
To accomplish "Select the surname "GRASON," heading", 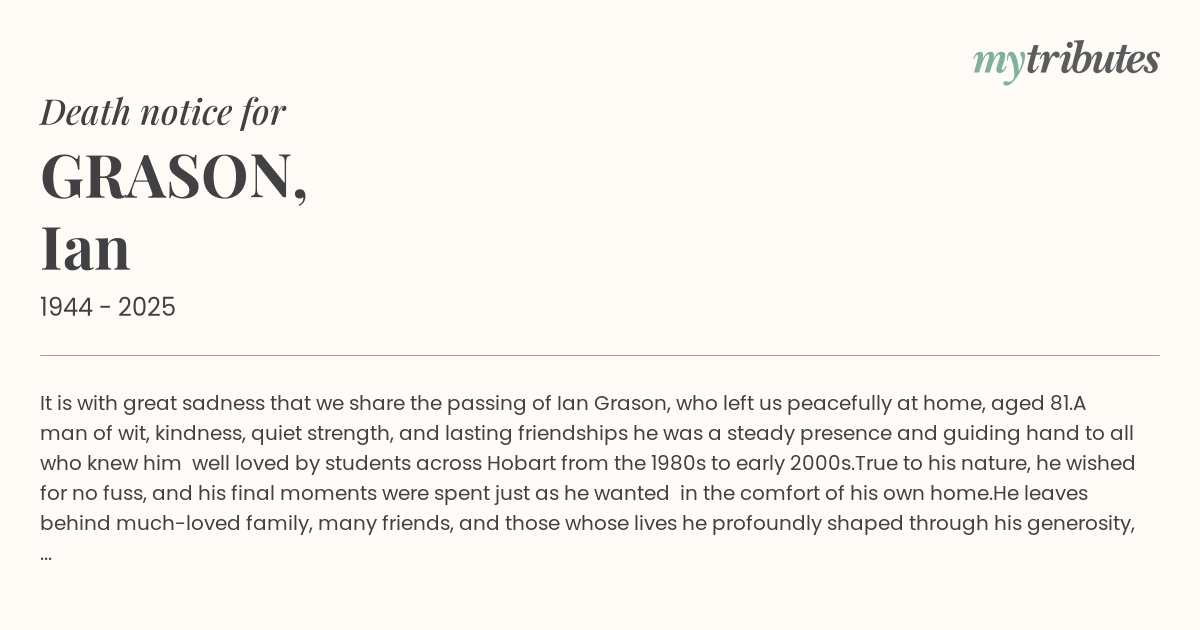I will [174, 177].
